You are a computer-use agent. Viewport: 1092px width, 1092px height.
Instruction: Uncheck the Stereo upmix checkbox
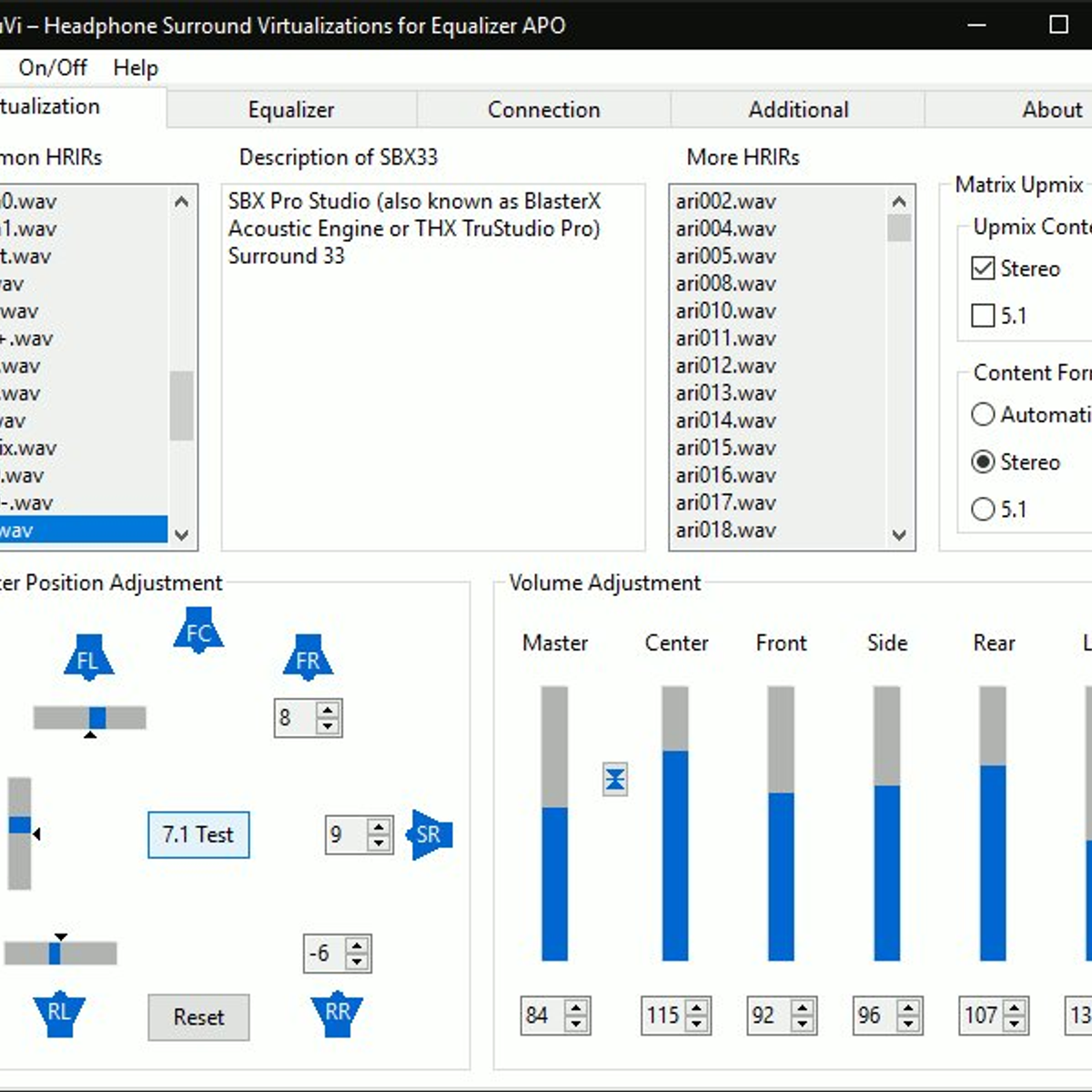983,268
